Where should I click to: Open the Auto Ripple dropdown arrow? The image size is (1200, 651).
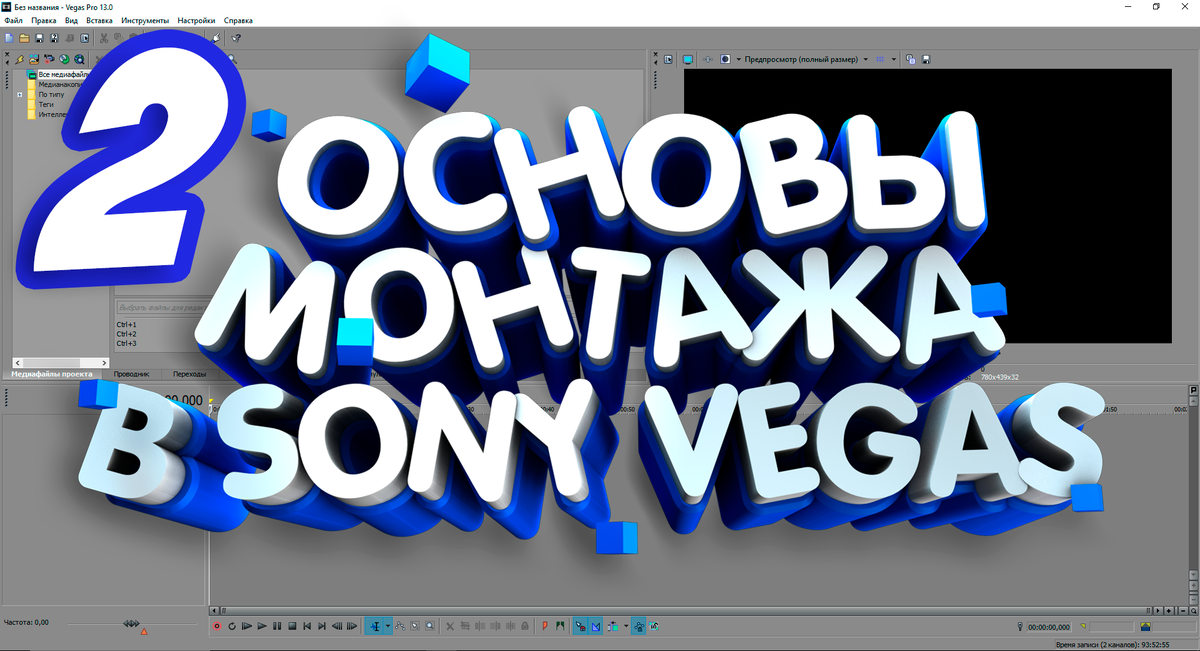pyautogui.click(x=626, y=627)
